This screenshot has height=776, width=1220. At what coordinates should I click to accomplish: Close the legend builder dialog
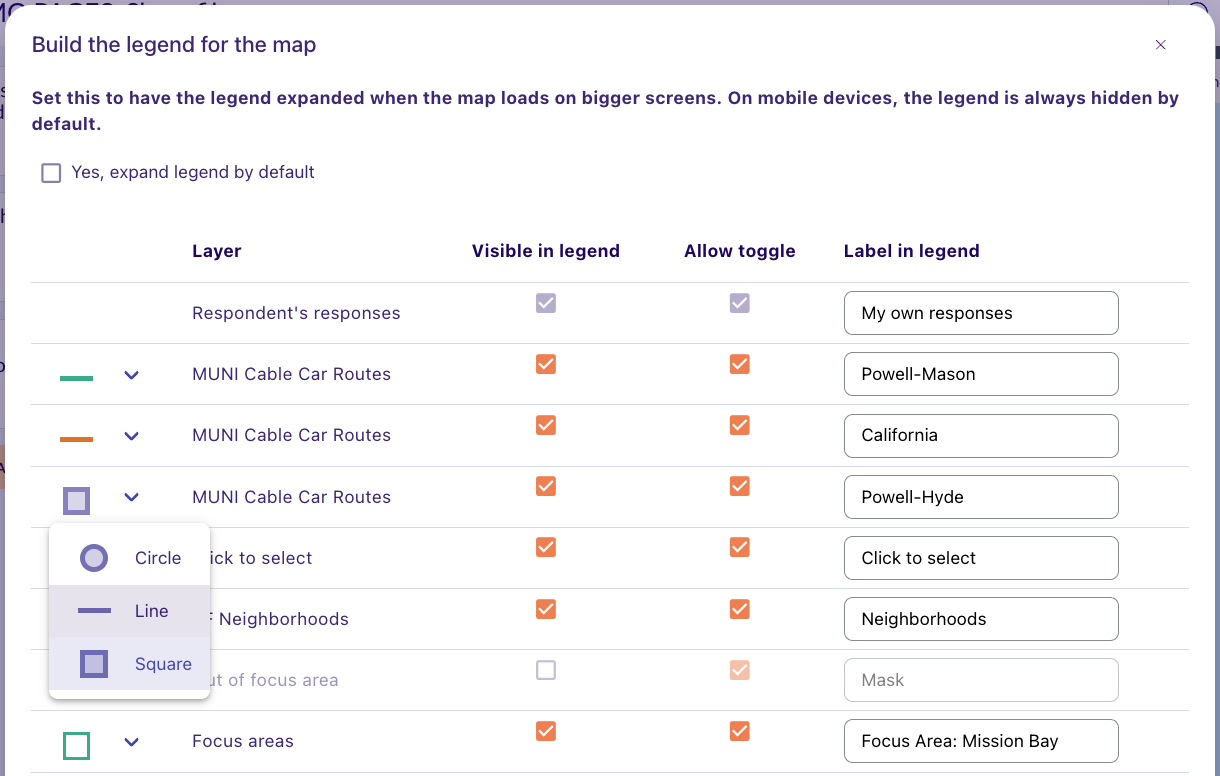point(1161,45)
